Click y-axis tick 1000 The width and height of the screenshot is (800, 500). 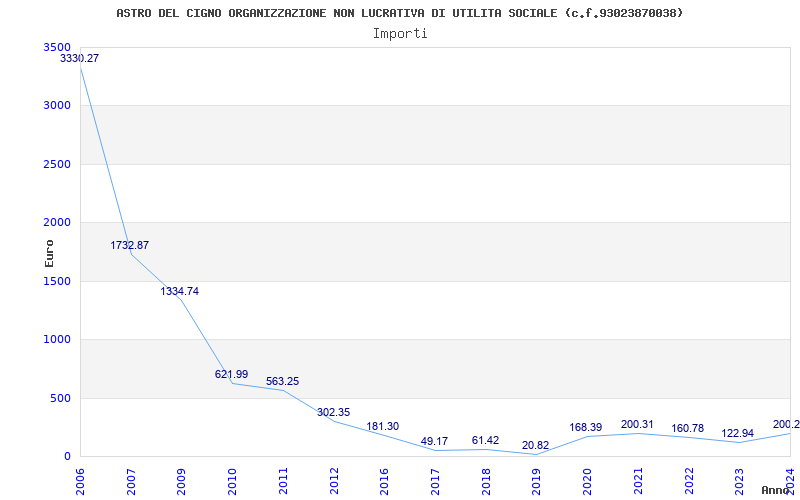point(58,339)
